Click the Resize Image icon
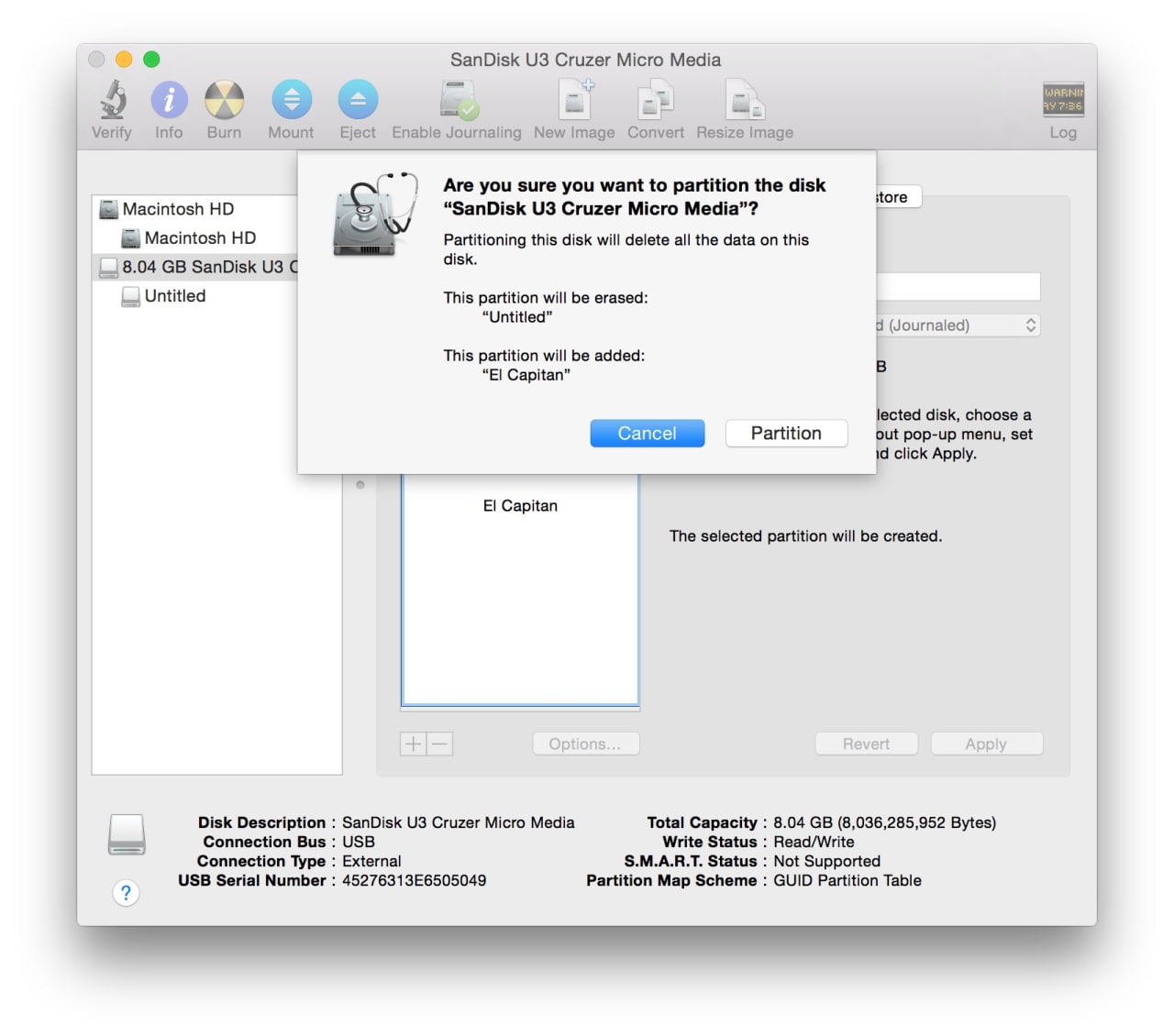The height and width of the screenshot is (1036, 1174). [x=744, y=101]
